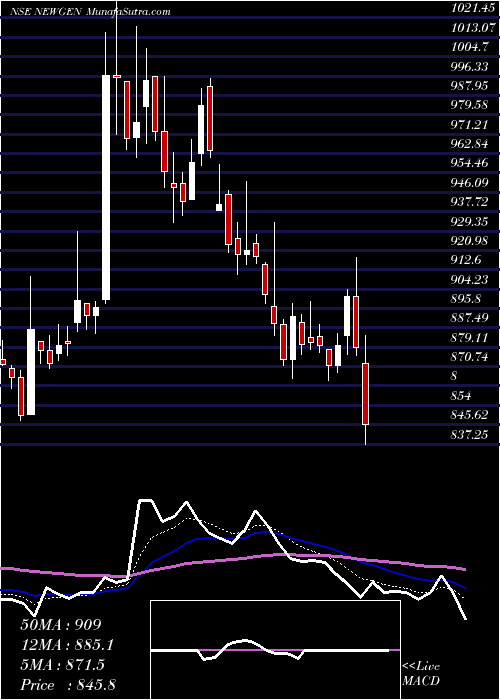Image resolution: width=500 pixels, height=700 pixels.
Task: Click the 887.49 price axis label
Action: 470,317
